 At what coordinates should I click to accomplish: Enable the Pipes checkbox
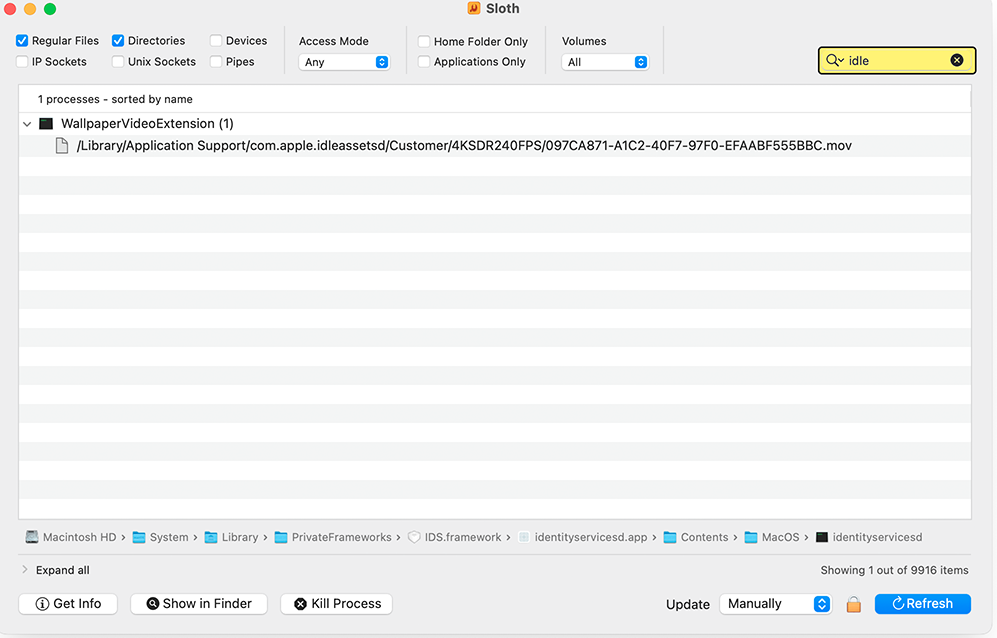tap(216, 62)
